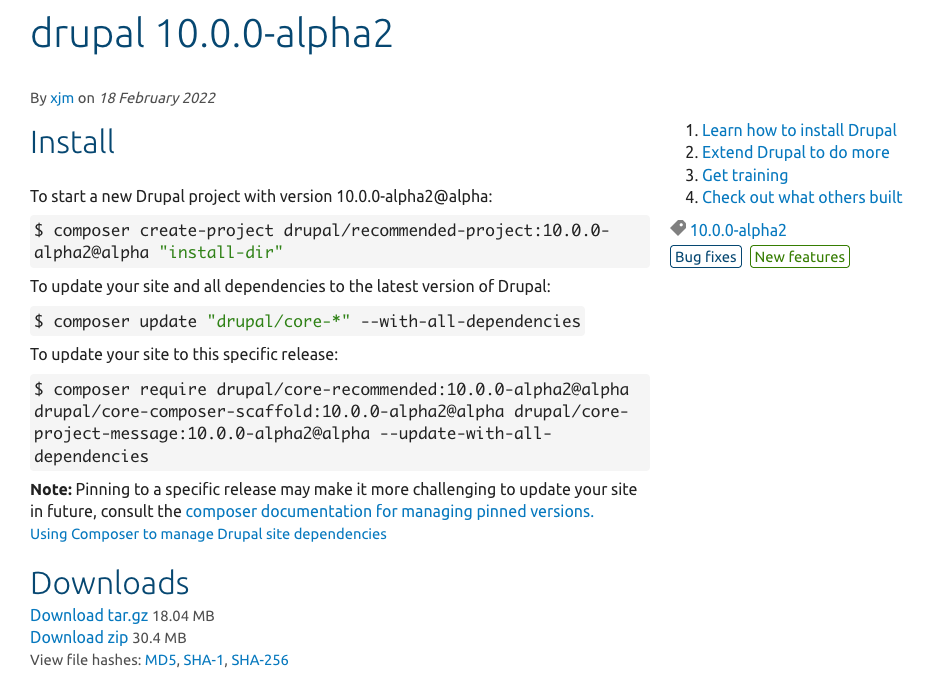The height and width of the screenshot is (679, 927).
Task: Open the Get training link
Action: tap(745, 175)
